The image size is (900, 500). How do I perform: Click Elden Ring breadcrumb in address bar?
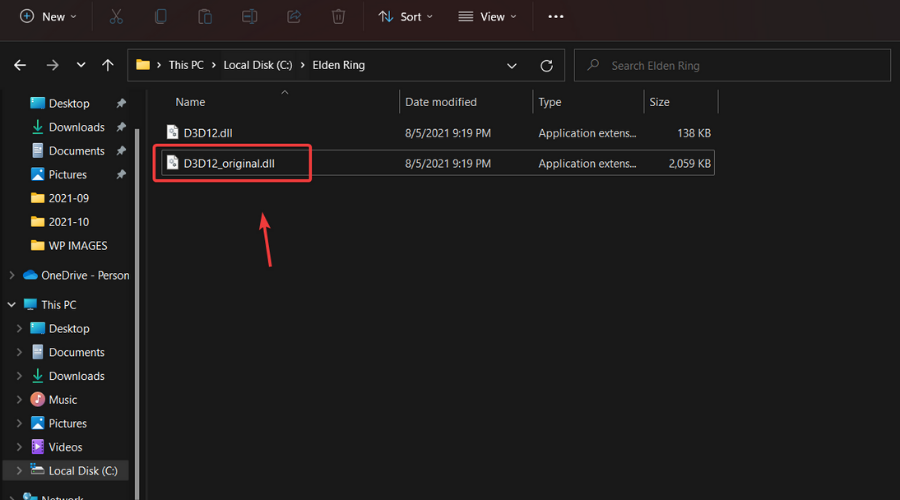[339, 65]
